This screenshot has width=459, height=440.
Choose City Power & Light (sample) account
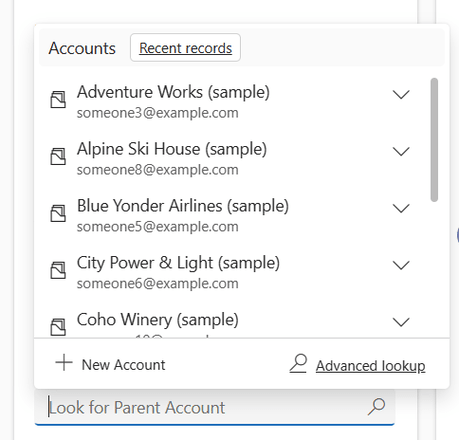coord(178,263)
